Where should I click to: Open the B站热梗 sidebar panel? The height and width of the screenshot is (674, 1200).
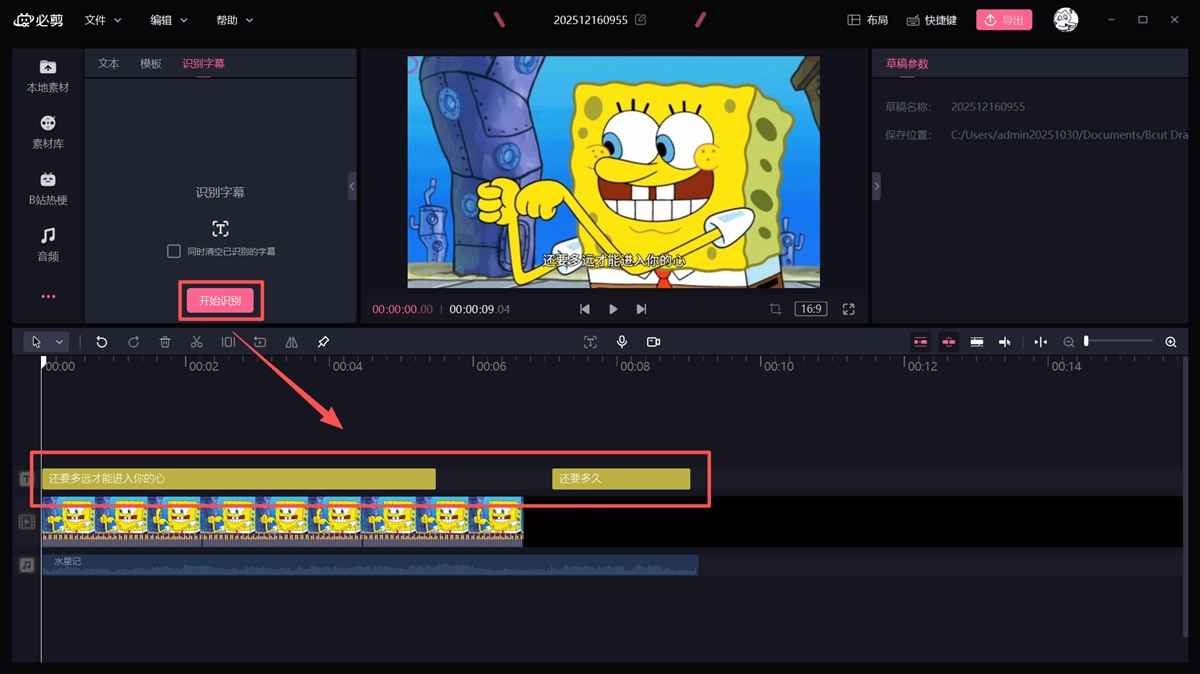[47, 187]
